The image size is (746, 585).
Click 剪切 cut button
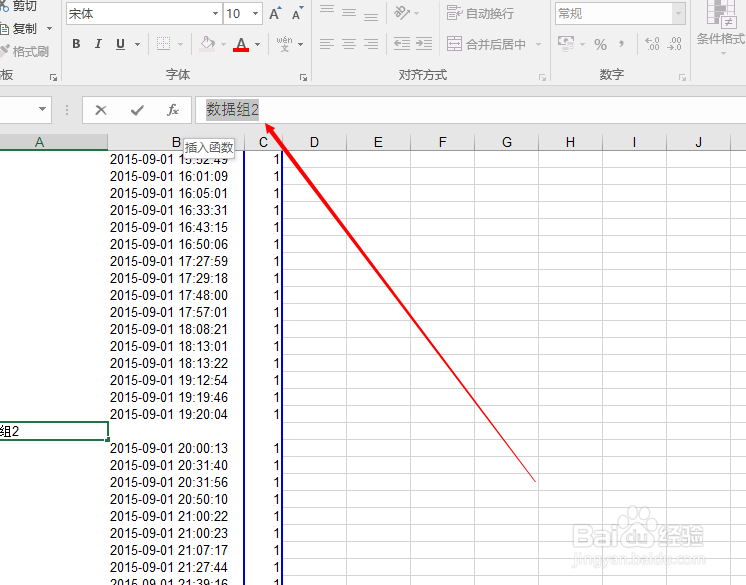click(19, 6)
